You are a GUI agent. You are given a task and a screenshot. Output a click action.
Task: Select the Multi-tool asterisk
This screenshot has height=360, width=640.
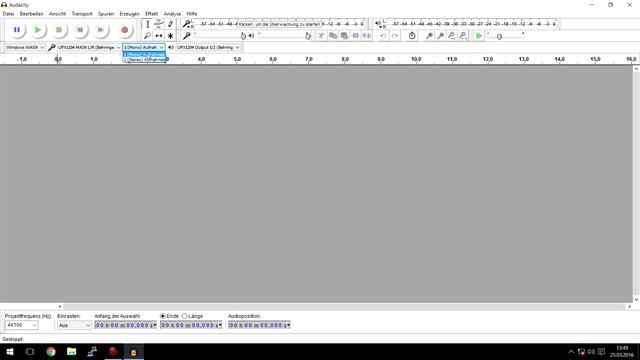(171, 36)
